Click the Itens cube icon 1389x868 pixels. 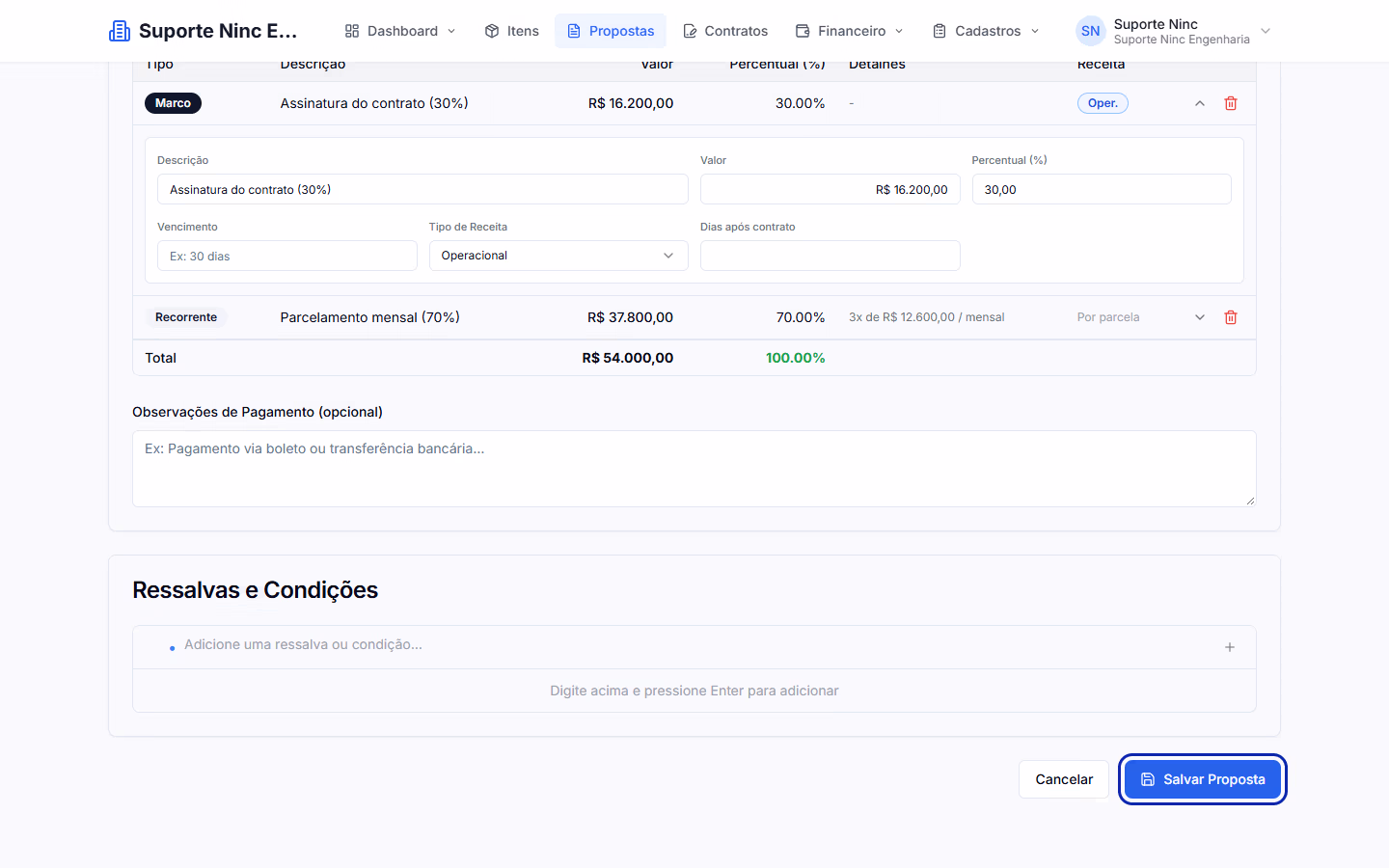tap(492, 31)
